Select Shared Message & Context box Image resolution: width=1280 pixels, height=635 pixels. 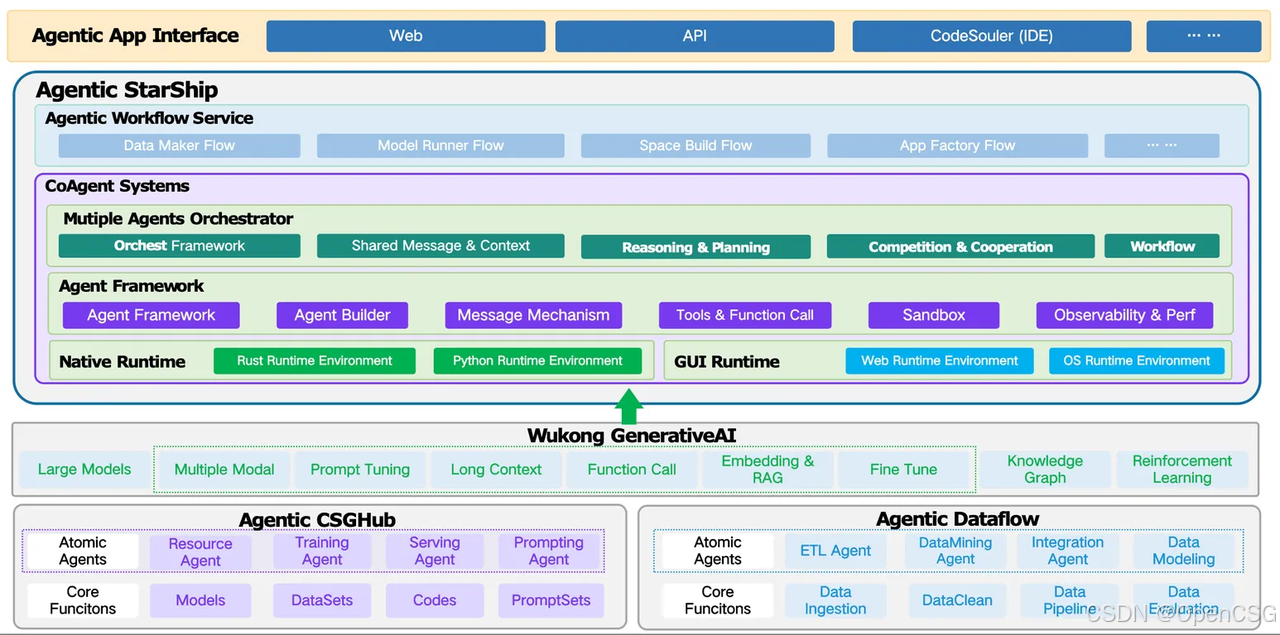click(440, 246)
